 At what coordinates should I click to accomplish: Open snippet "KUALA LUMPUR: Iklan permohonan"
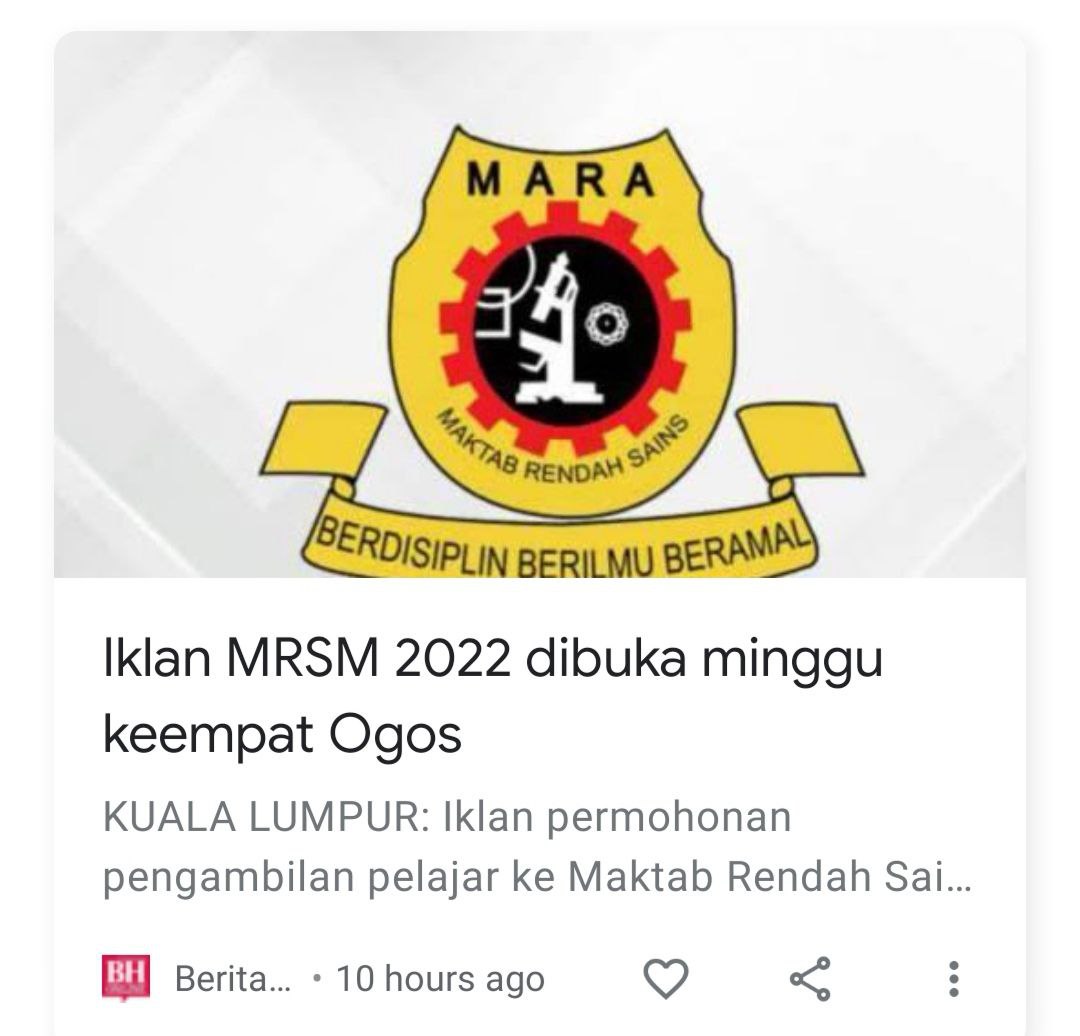tap(447, 819)
